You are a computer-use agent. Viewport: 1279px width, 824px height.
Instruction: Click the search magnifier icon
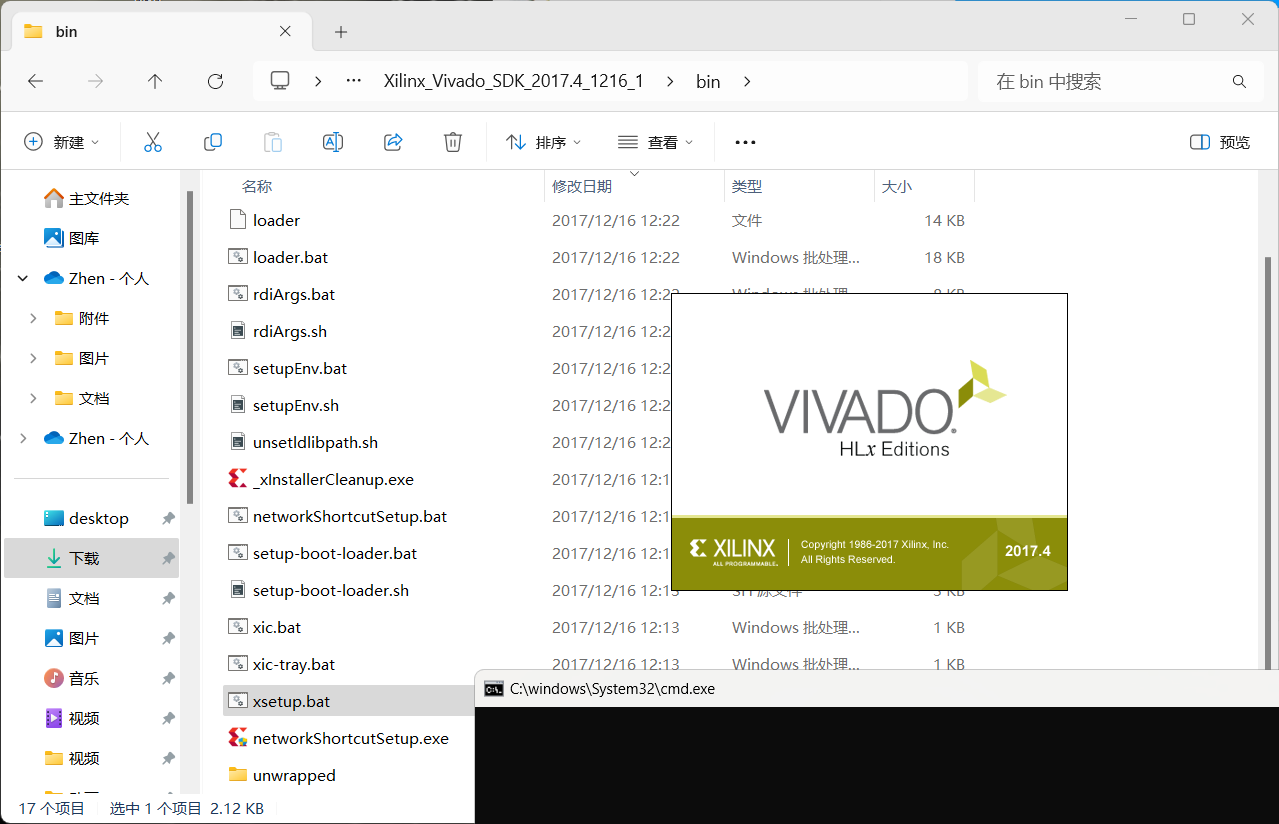point(1239,82)
